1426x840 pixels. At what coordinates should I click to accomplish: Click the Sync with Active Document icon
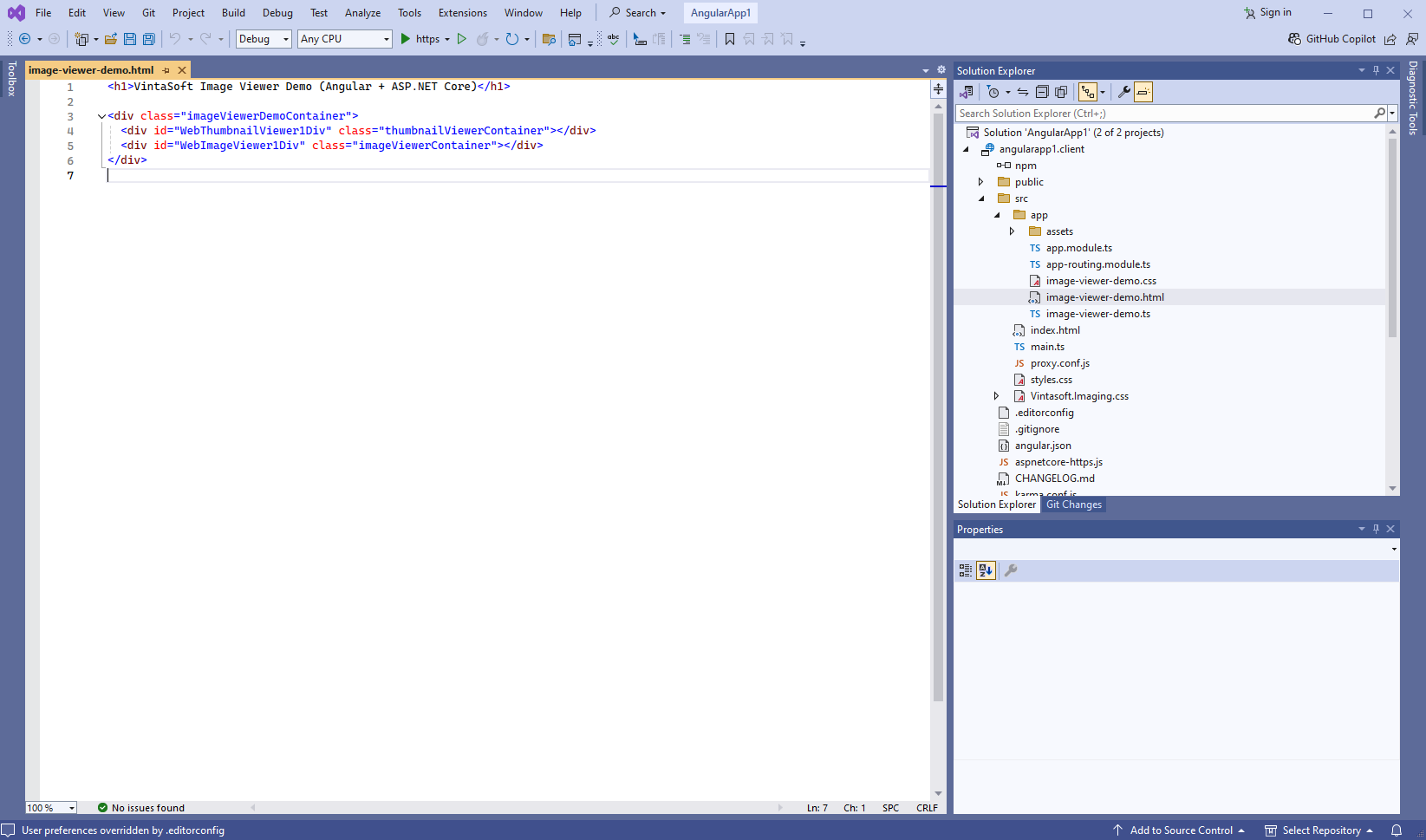(1023, 92)
